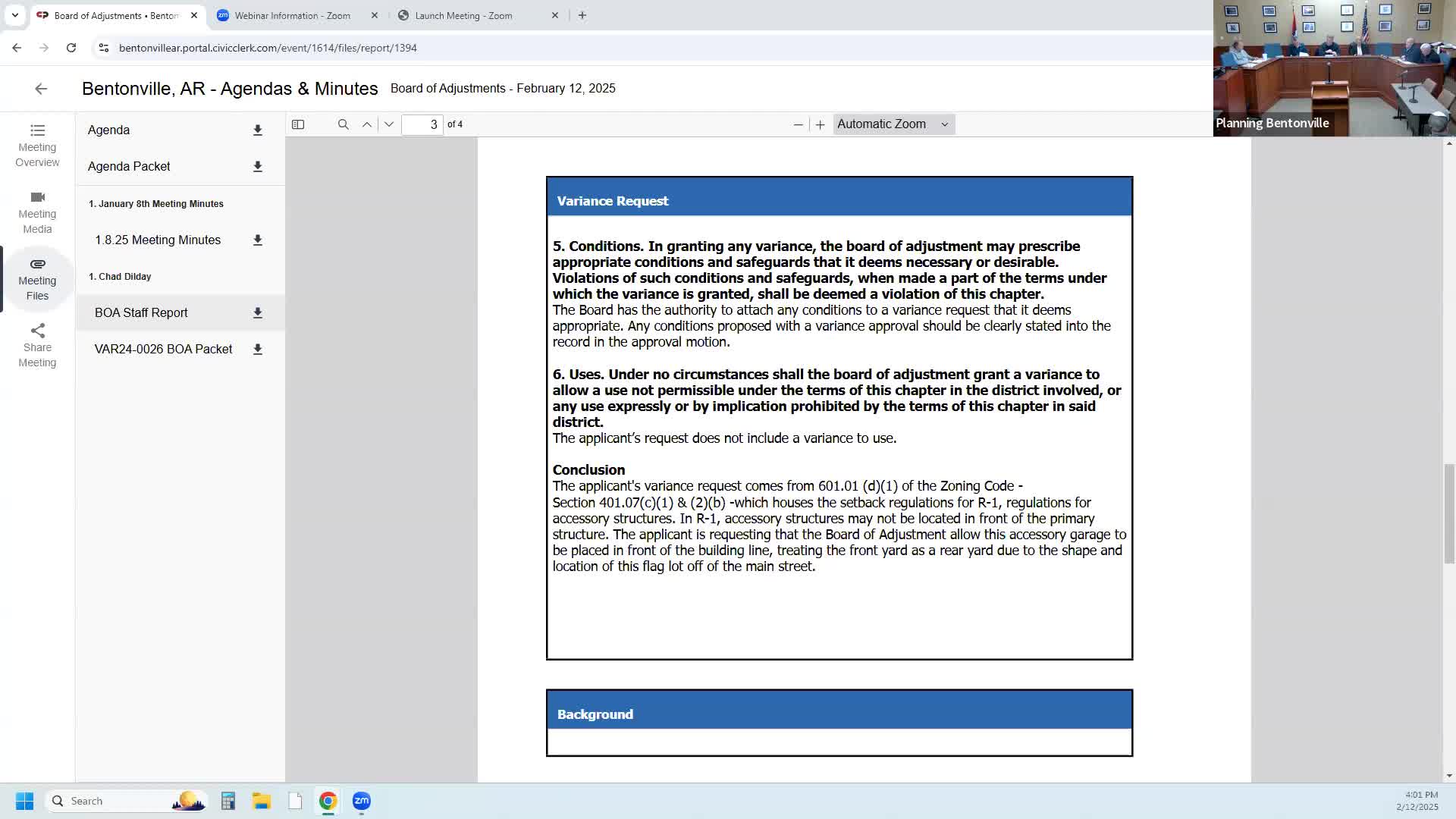The image size is (1456, 819).
Task: Toggle the PDF sidebar panel
Action: coord(298,124)
